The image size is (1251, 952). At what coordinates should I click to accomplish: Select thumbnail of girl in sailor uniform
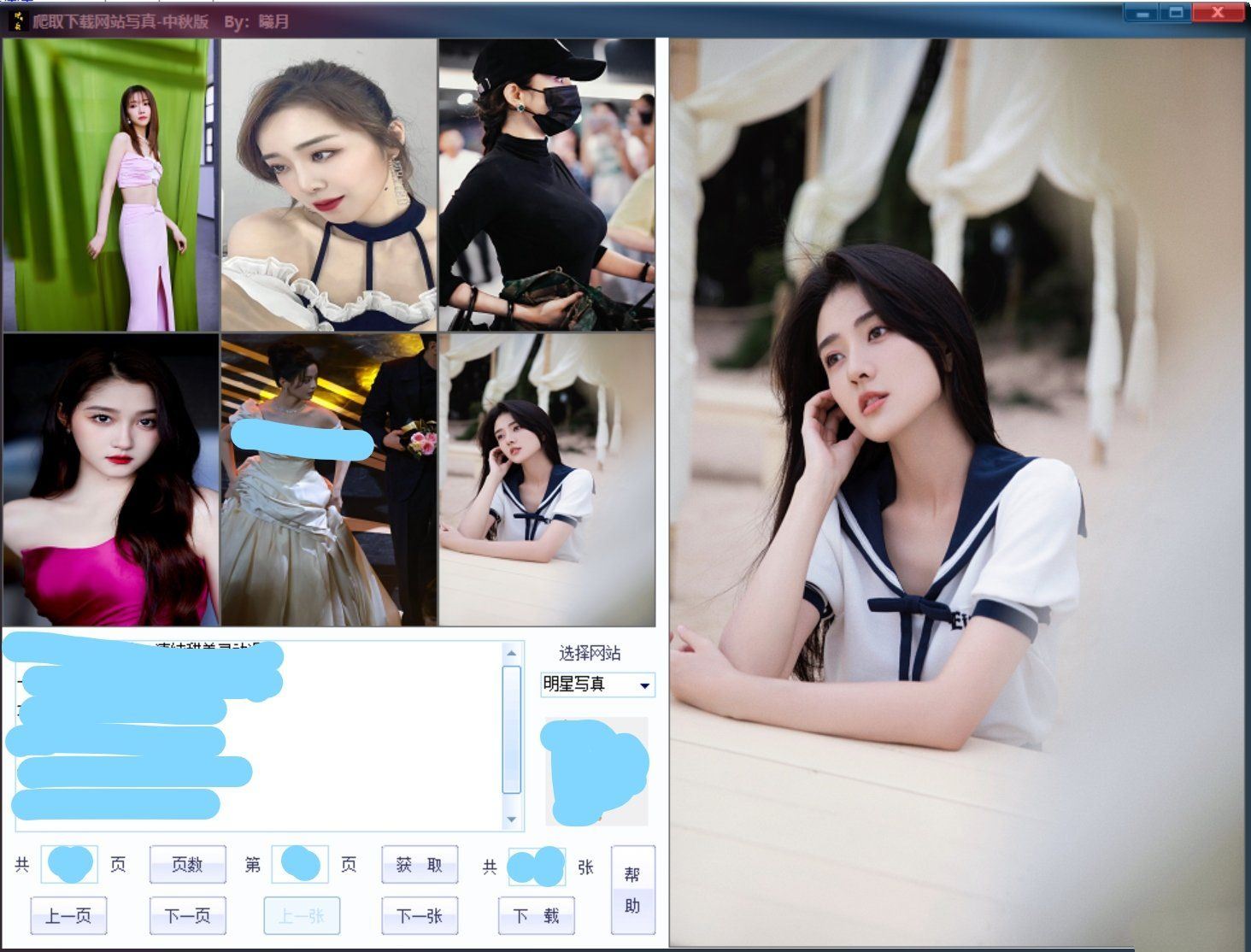[x=547, y=480]
